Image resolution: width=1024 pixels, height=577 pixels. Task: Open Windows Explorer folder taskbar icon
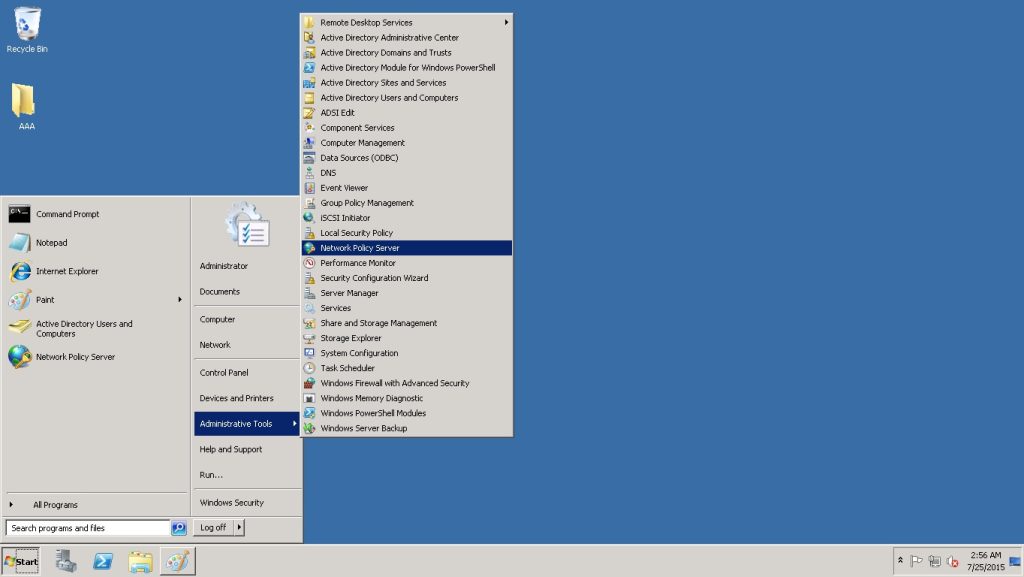coord(140,561)
